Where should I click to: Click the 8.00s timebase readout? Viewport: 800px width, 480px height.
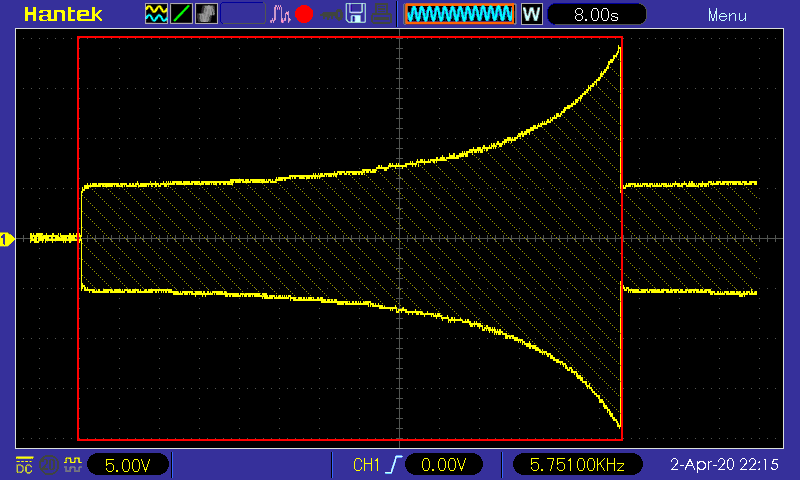(596, 14)
